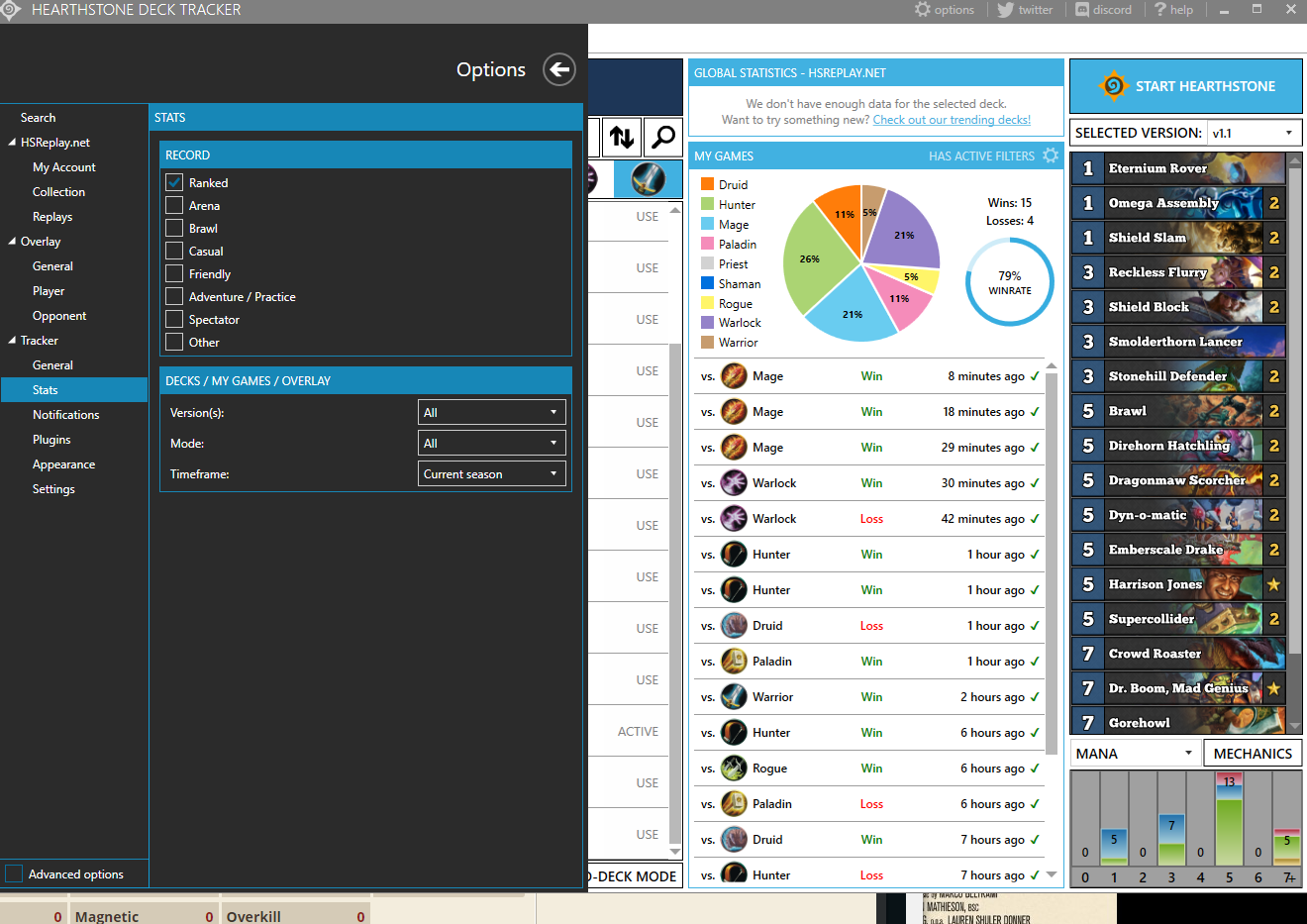Enable Advanced options checkbox
The height and width of the screenshot is (924, 1307).
click(x=14, y=873)
